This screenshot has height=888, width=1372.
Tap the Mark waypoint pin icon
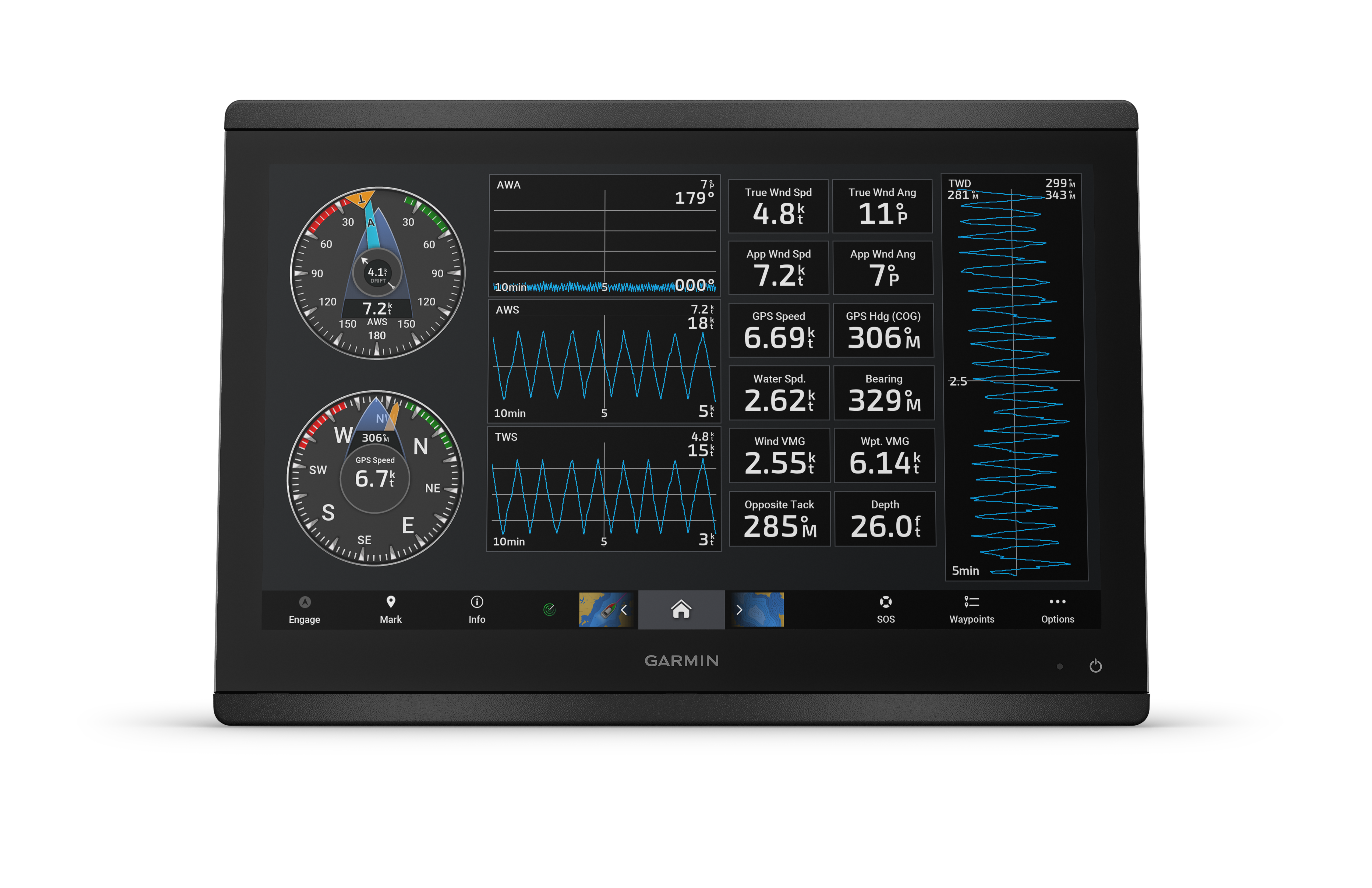391,602
